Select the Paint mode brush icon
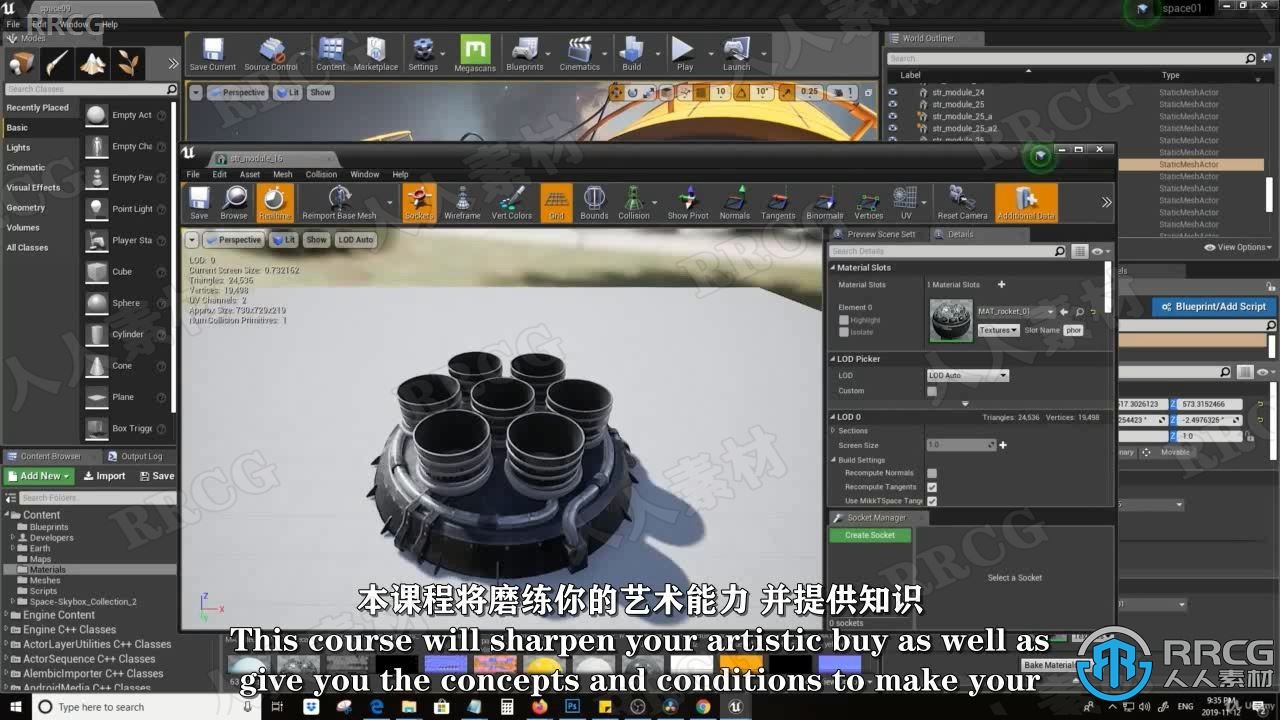The image size is (1280, 720). [x=57, y=63]
